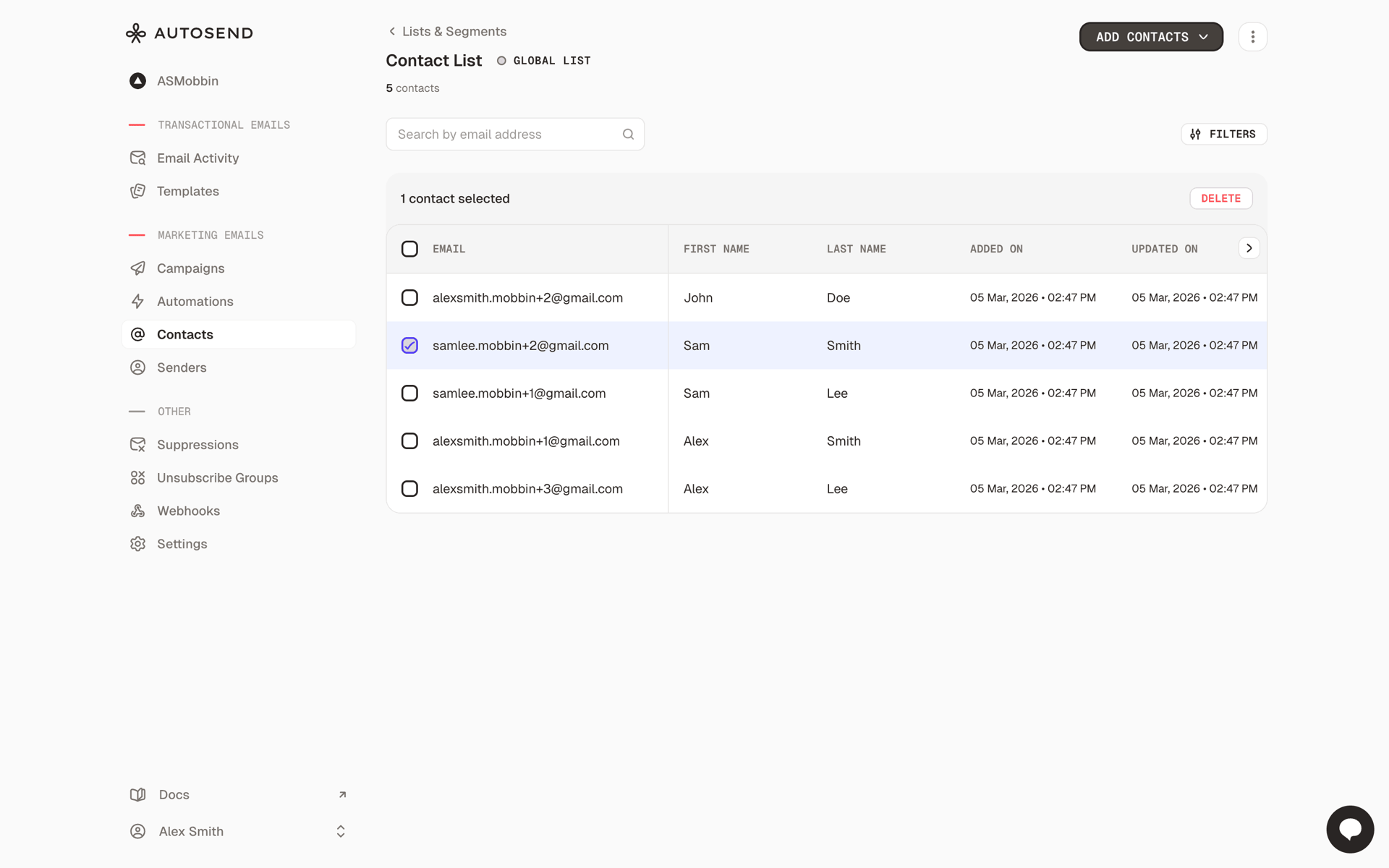Image resolution: width=1389 pixels, height=868 pixels.
Task: Open Suppressions page
Action: tap(197, 445)
